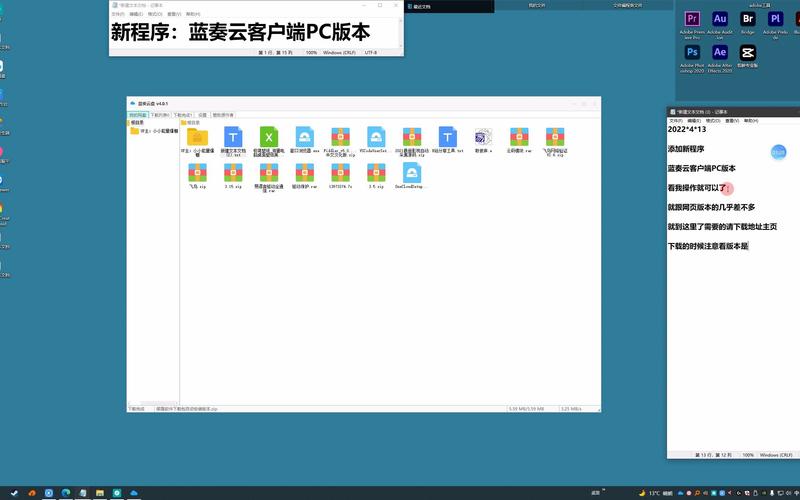This screenshot has width=800, height=500.
Task: Select the PL4dler zip archive icon
Action: click(340, 137)
